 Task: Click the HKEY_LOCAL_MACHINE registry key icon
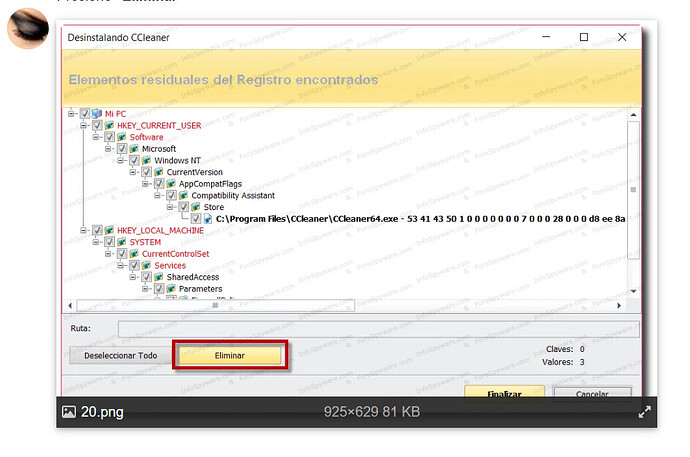pos(109,230)
